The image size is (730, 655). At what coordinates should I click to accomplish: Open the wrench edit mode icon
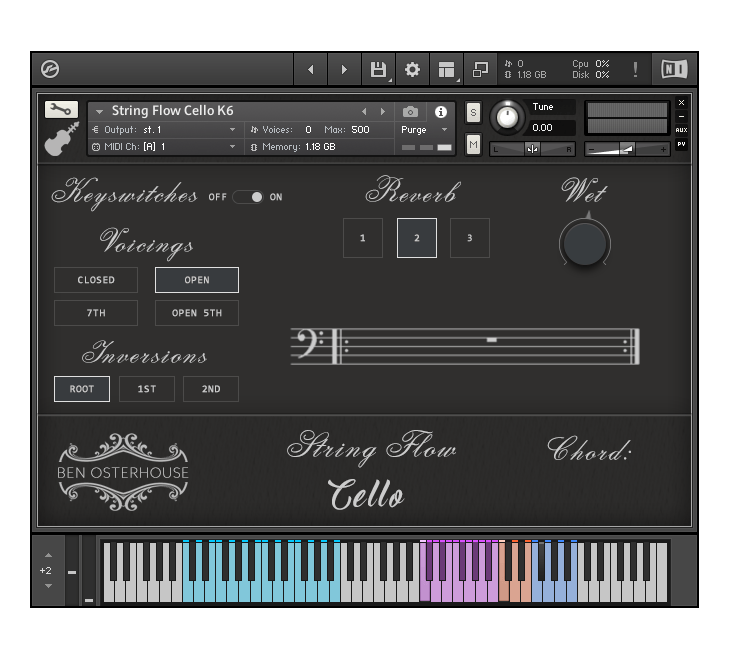[61, 110]
